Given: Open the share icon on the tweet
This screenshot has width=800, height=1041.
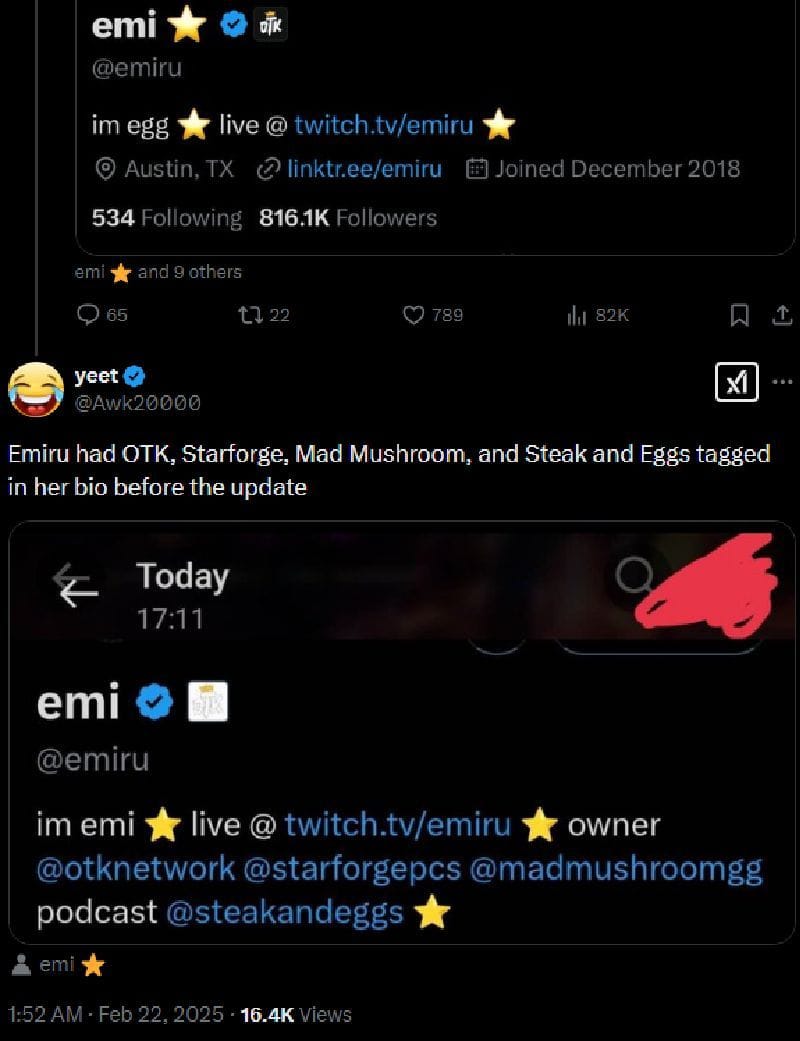Looking at the screenshot, I should point(783,315).
